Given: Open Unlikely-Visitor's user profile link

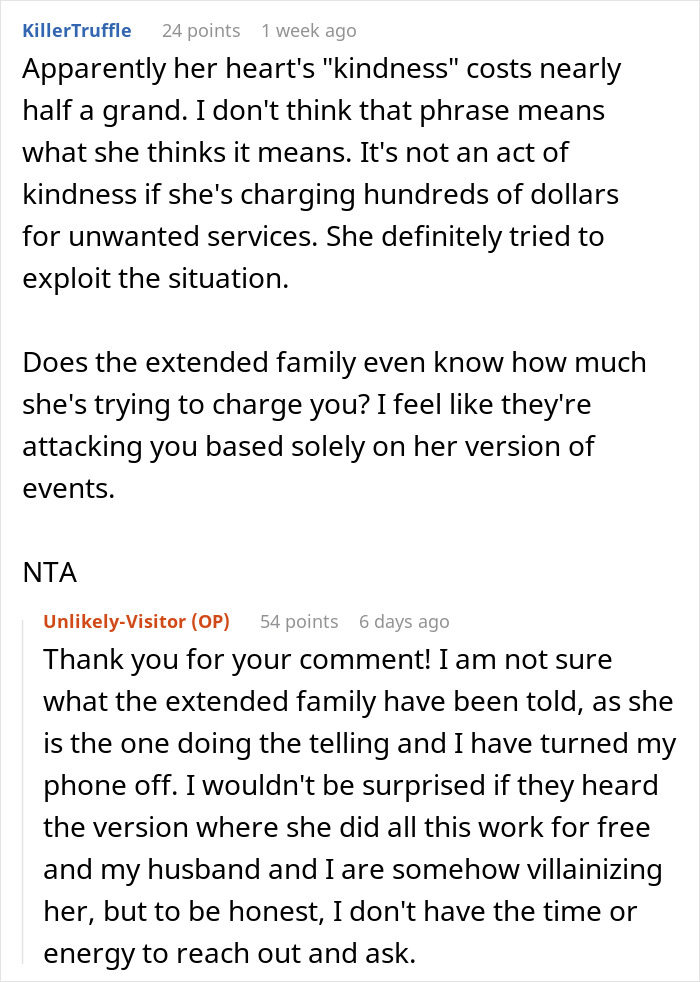Looking at the screenshot, I should click(x=136, y=621).
